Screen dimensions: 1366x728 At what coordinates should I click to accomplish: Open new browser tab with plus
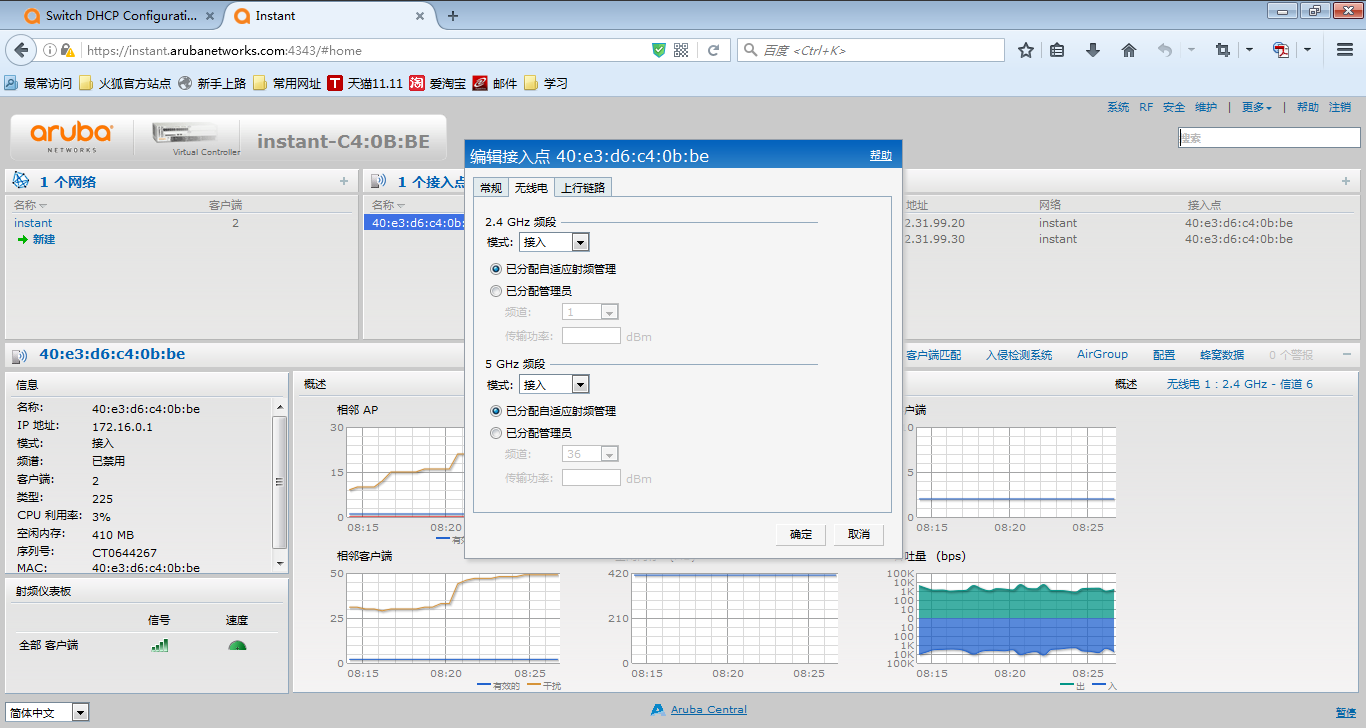click(453, 16)
